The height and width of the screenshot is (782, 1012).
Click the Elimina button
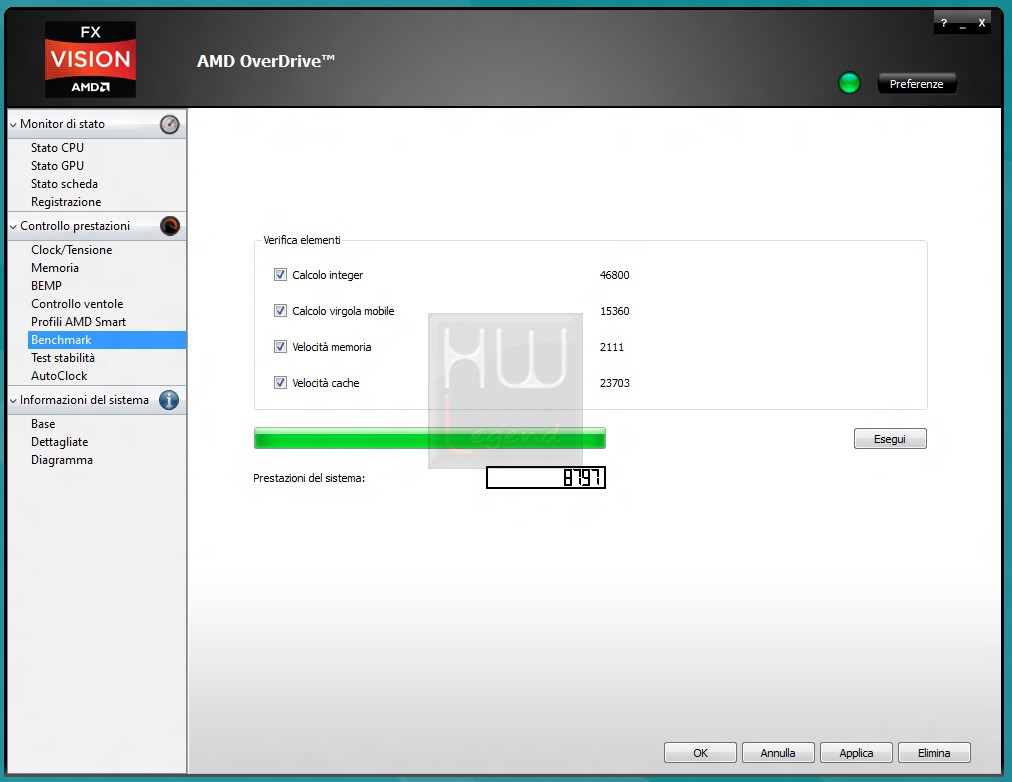point(935,753)
